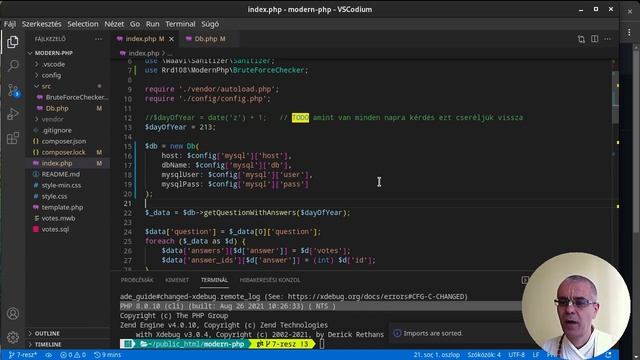Open BruteForceChecker file in src
Screen dimensions: 640x360
pos(76,97)
